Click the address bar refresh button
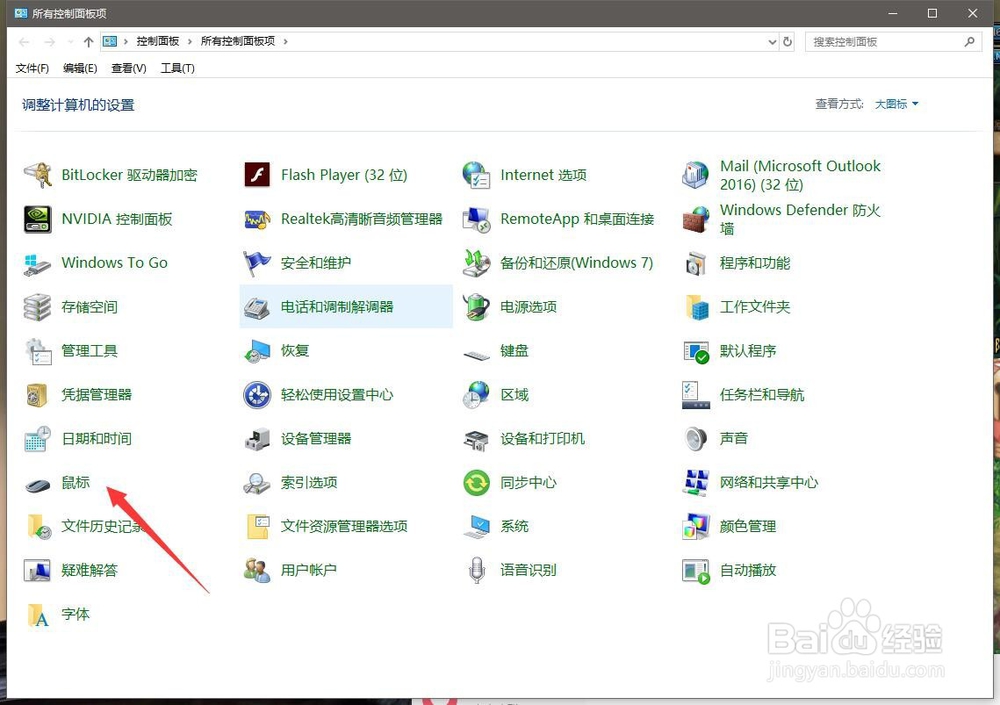Image resolution: width=1000 pixels, height=705 pixels. (x=789, y=42)
